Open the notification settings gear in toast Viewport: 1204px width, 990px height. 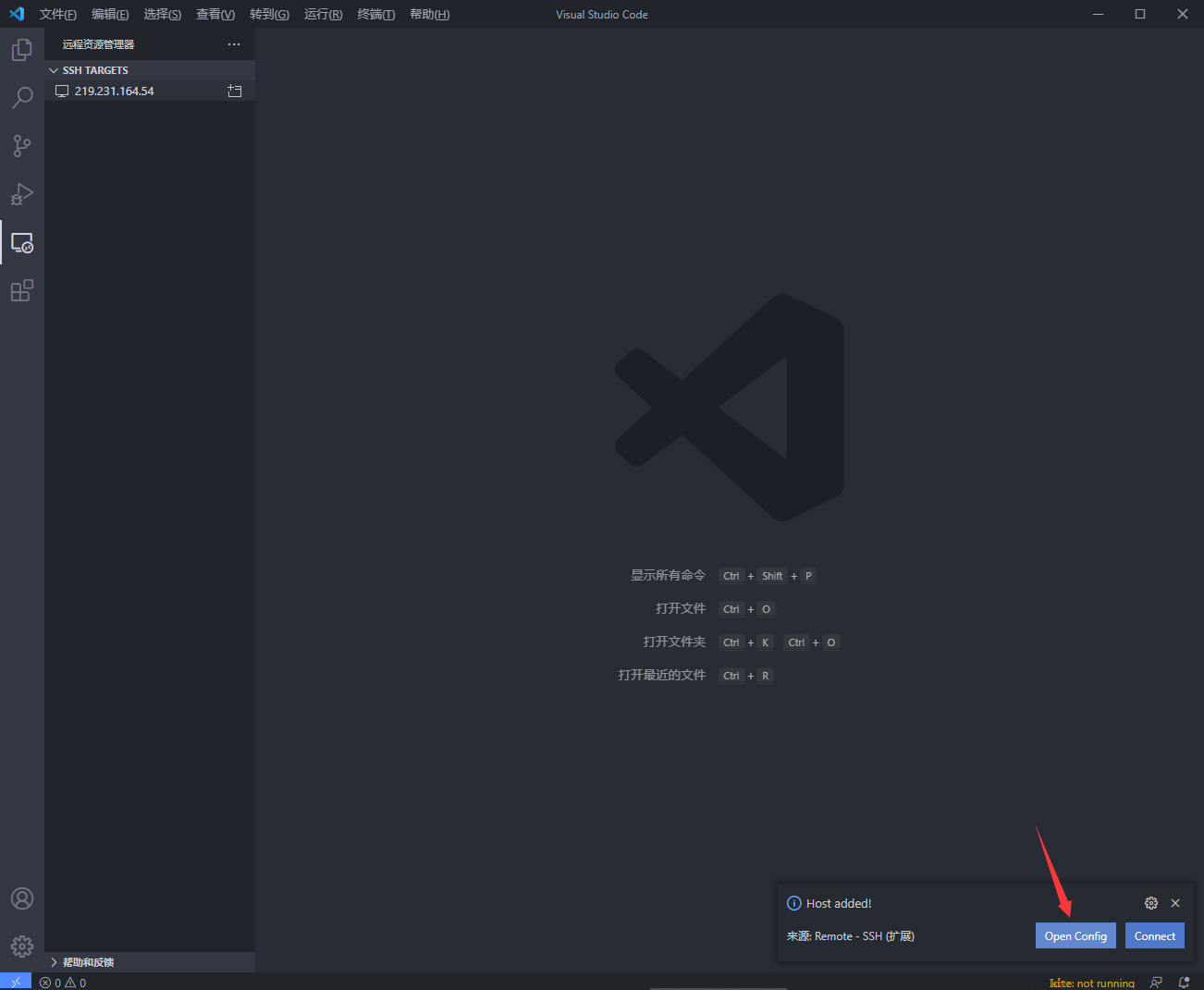point(1151,903)
